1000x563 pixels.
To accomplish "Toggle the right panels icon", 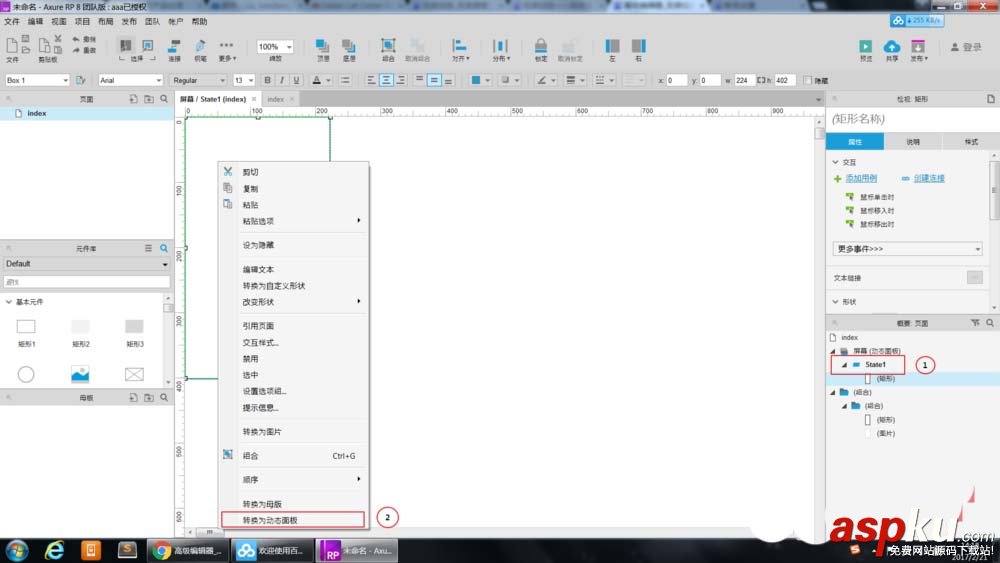I will 638,46.
